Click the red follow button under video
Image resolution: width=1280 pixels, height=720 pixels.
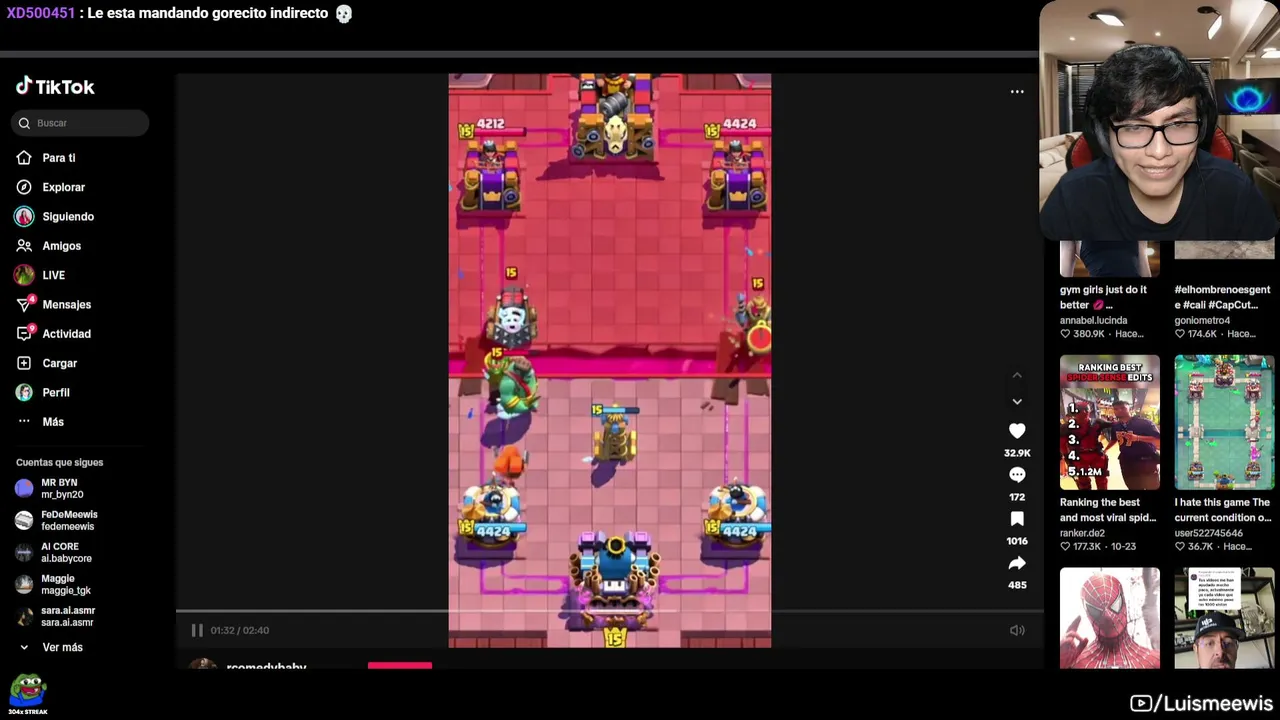399,665
